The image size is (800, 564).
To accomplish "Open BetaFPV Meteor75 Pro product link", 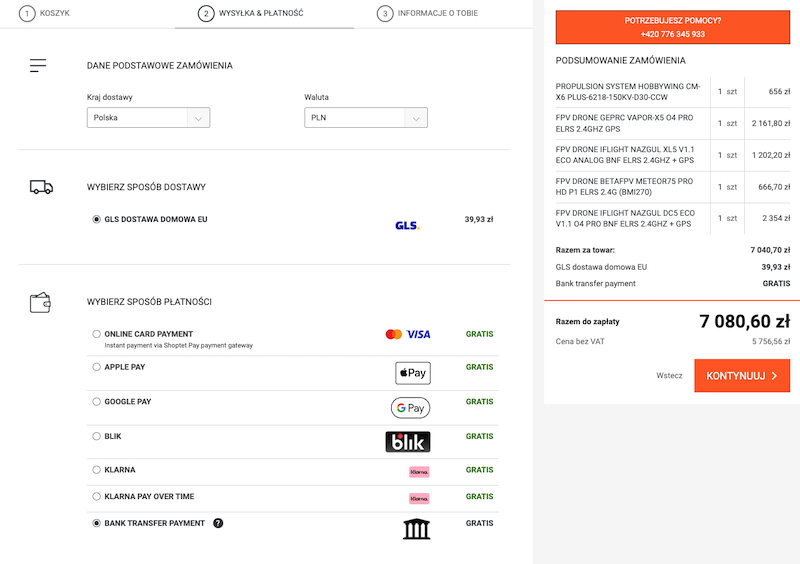I will [x=624, y=187].
